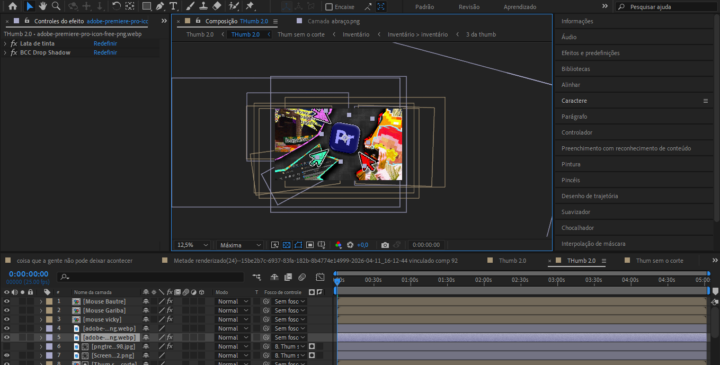Click the Pesquisar ajuda search field
720x365 pixels.
pos(668,7)
